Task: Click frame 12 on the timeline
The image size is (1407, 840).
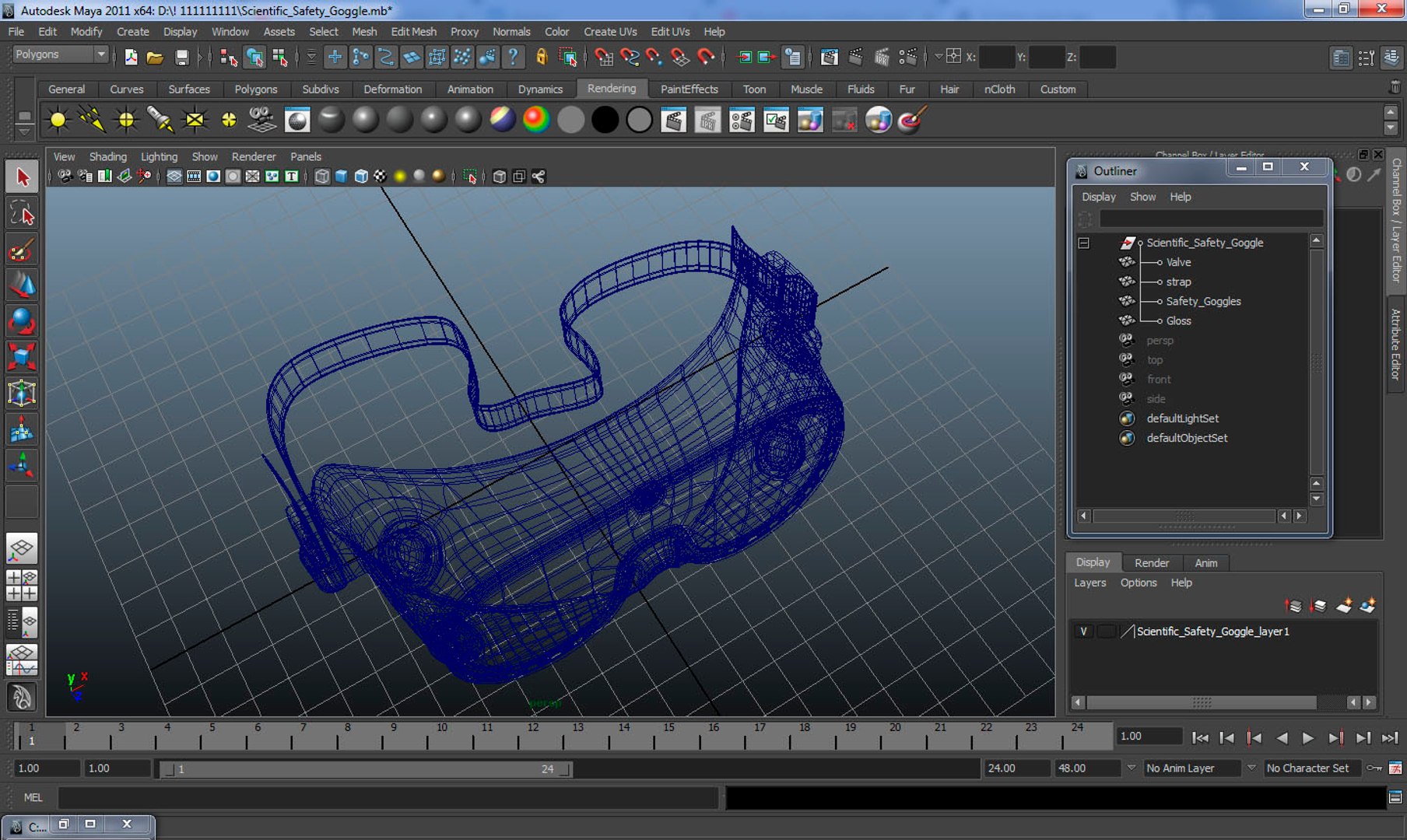Action: pos(533,735)
